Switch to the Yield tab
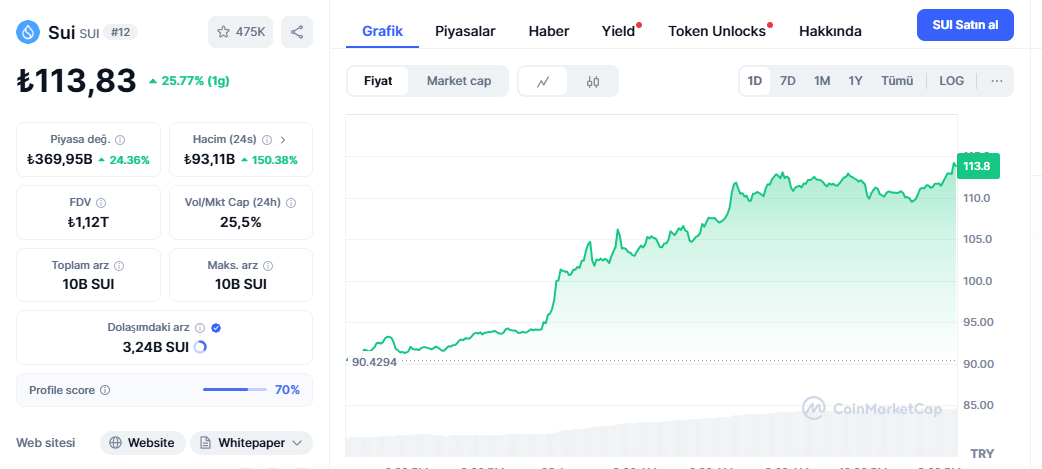This screenshot has width=1042, height=469. pyautogui.click(x=619, y=31)
